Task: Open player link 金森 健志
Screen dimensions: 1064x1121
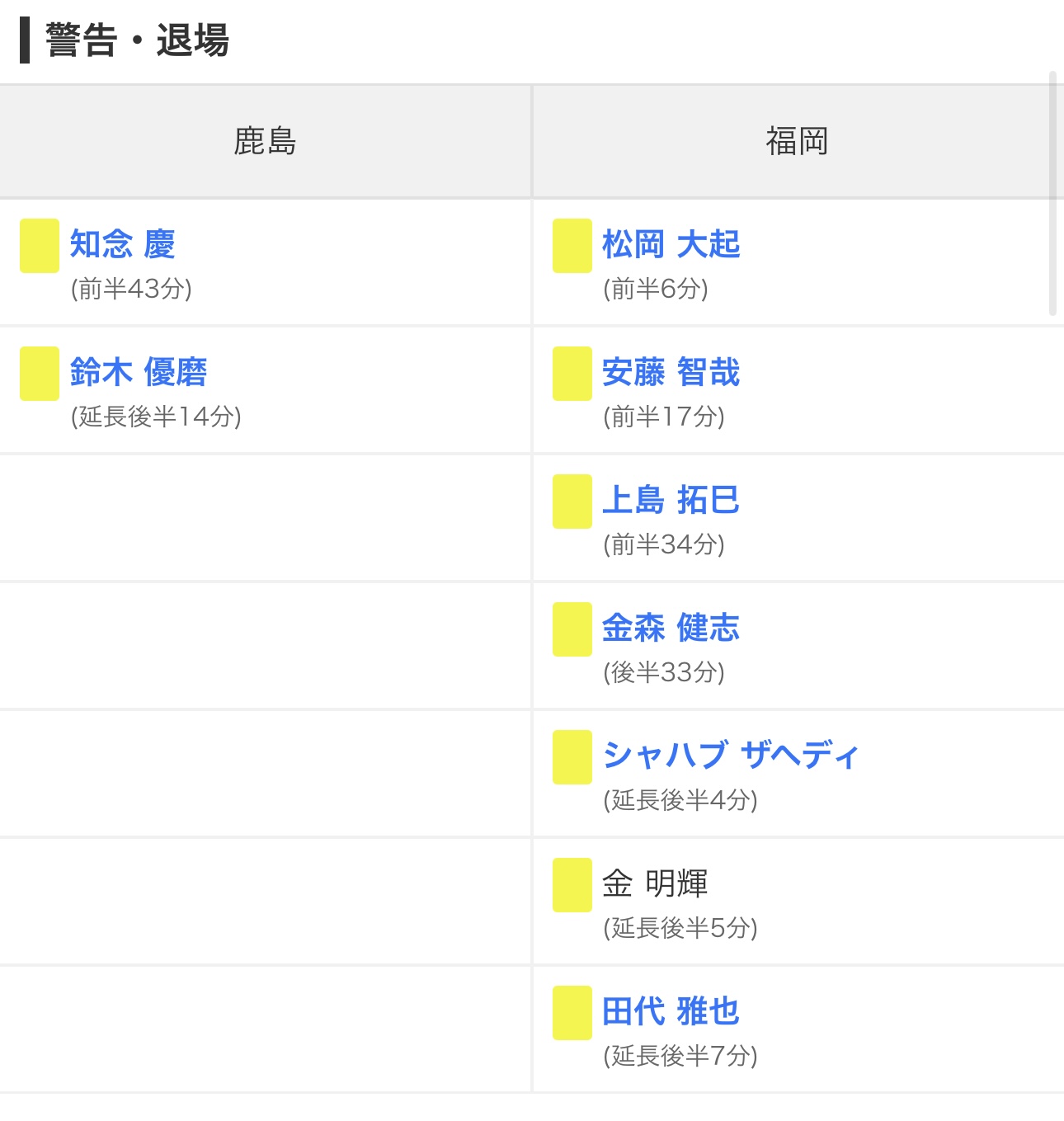Action: click(671, 628)
